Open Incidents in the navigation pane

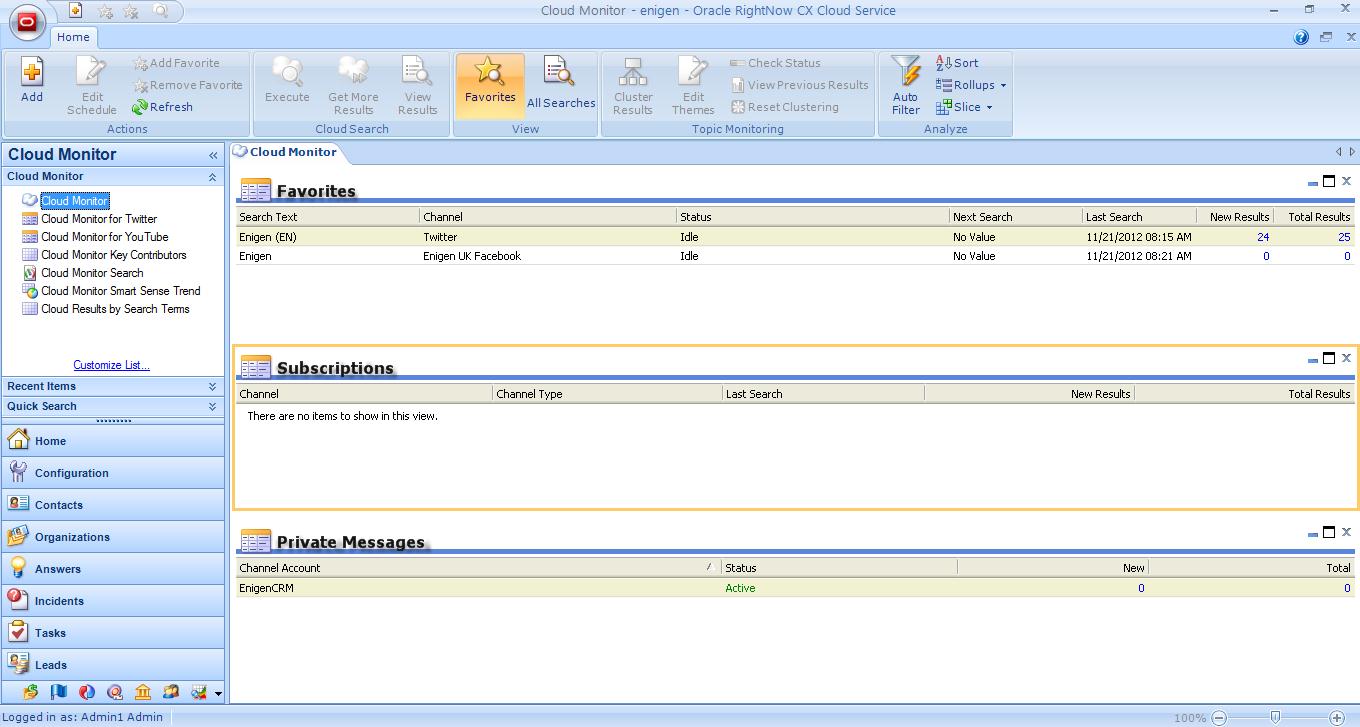pyautogui.click(x=59, y=601)
